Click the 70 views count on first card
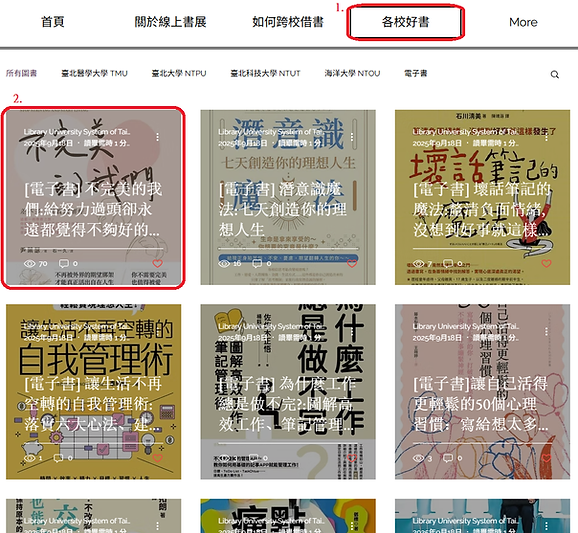The width and height of the screenshot is (578, 533). pyautogui.click(x=43, y=264)
